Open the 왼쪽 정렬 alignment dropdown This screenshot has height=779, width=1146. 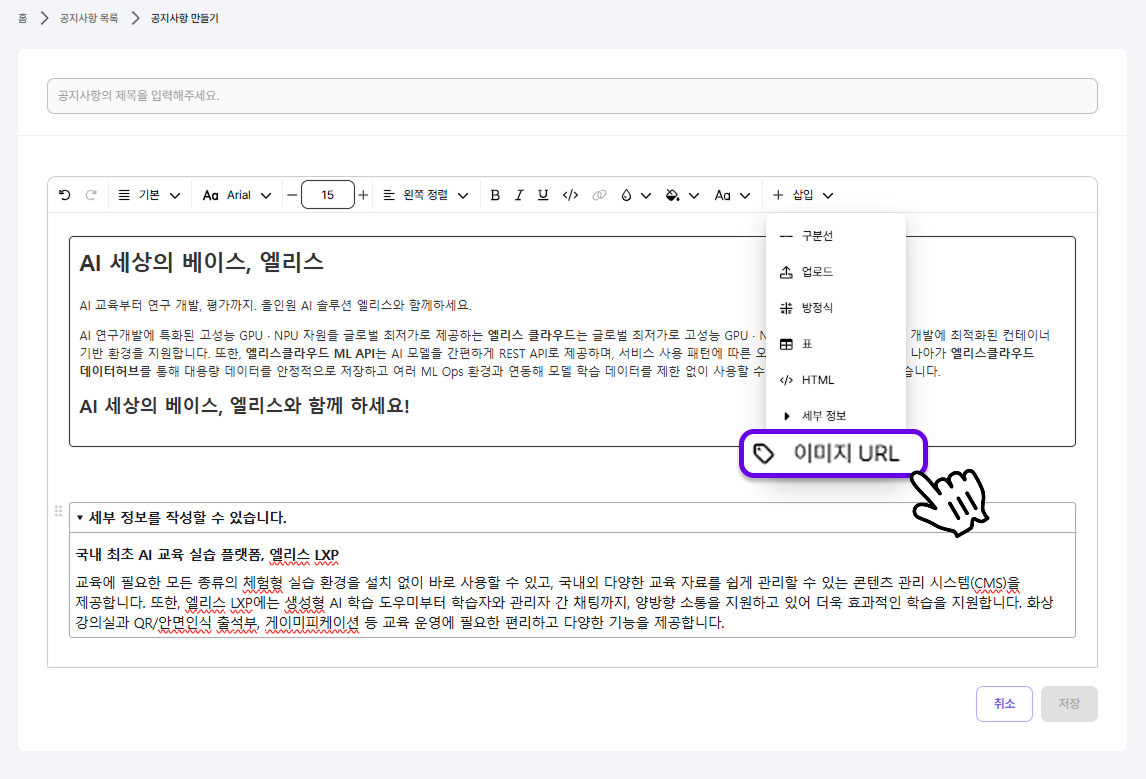[x=425, y=195]
